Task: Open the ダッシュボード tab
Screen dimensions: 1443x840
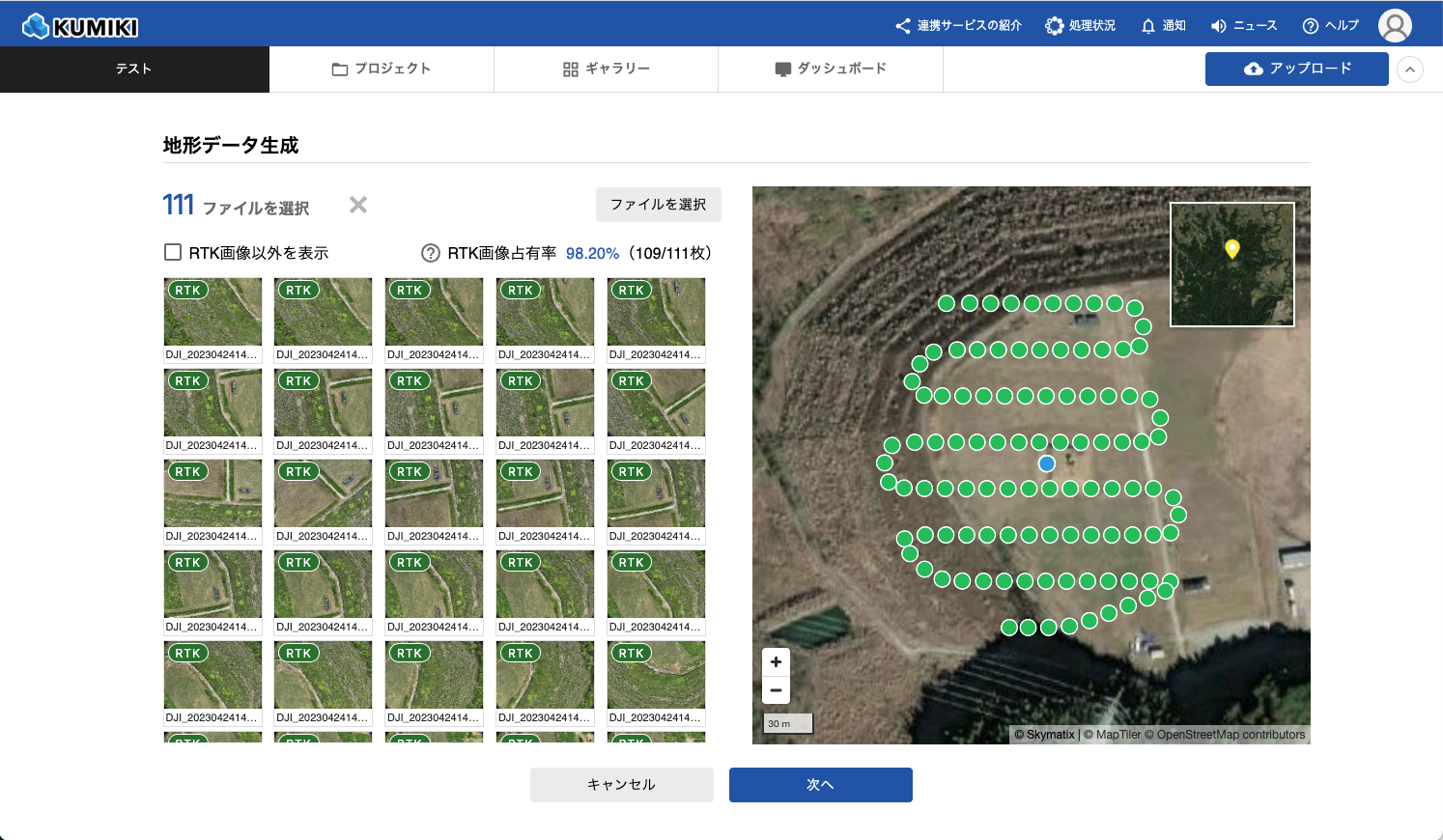Action: (x=830, y=70)
